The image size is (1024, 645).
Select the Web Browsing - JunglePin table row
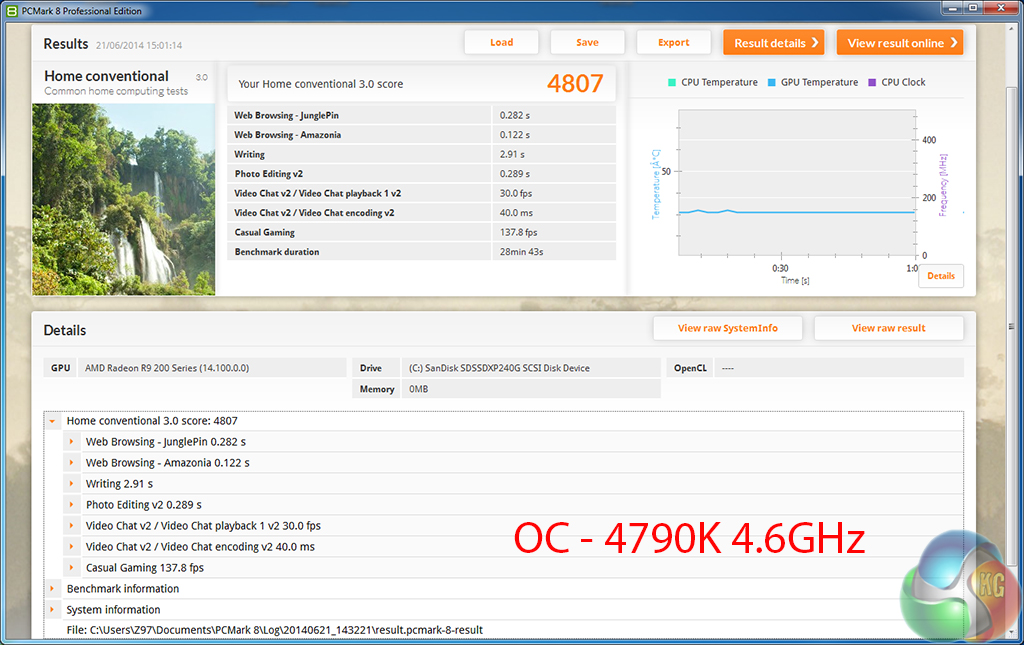421,115
